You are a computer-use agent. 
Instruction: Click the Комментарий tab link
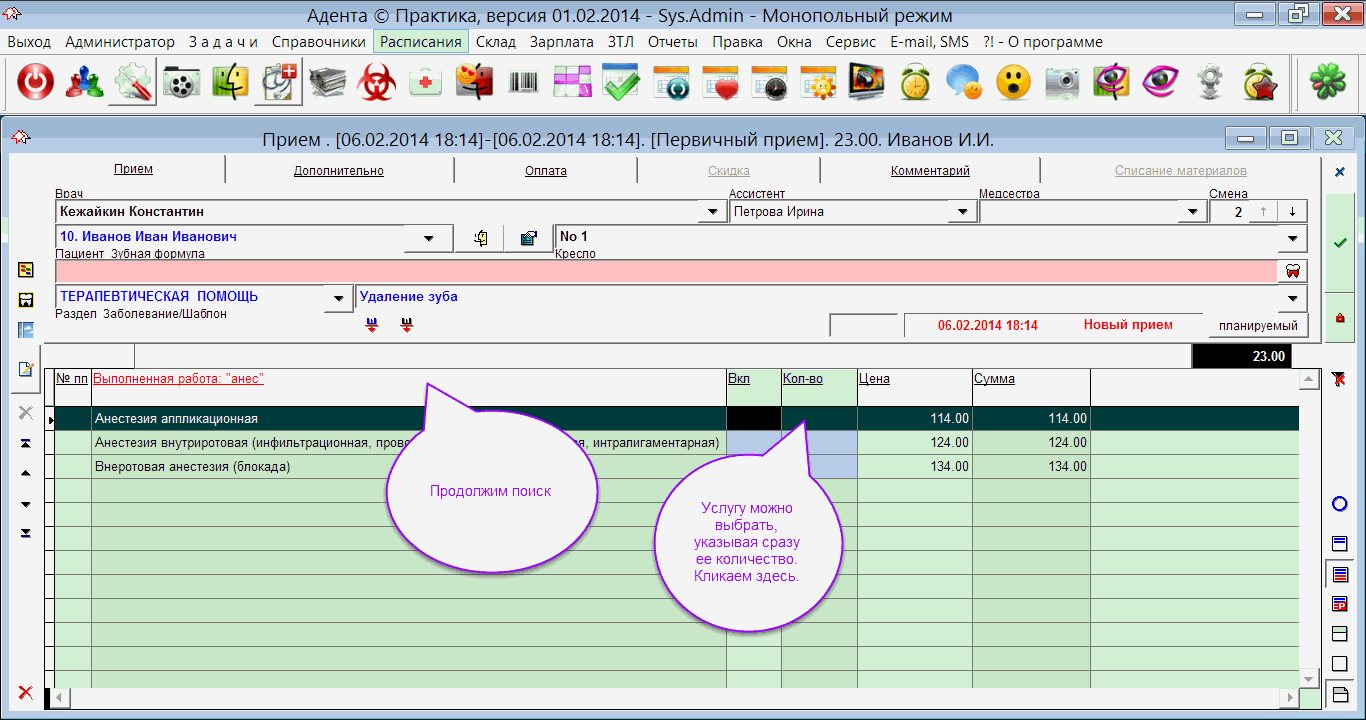(x=930, y=171)
